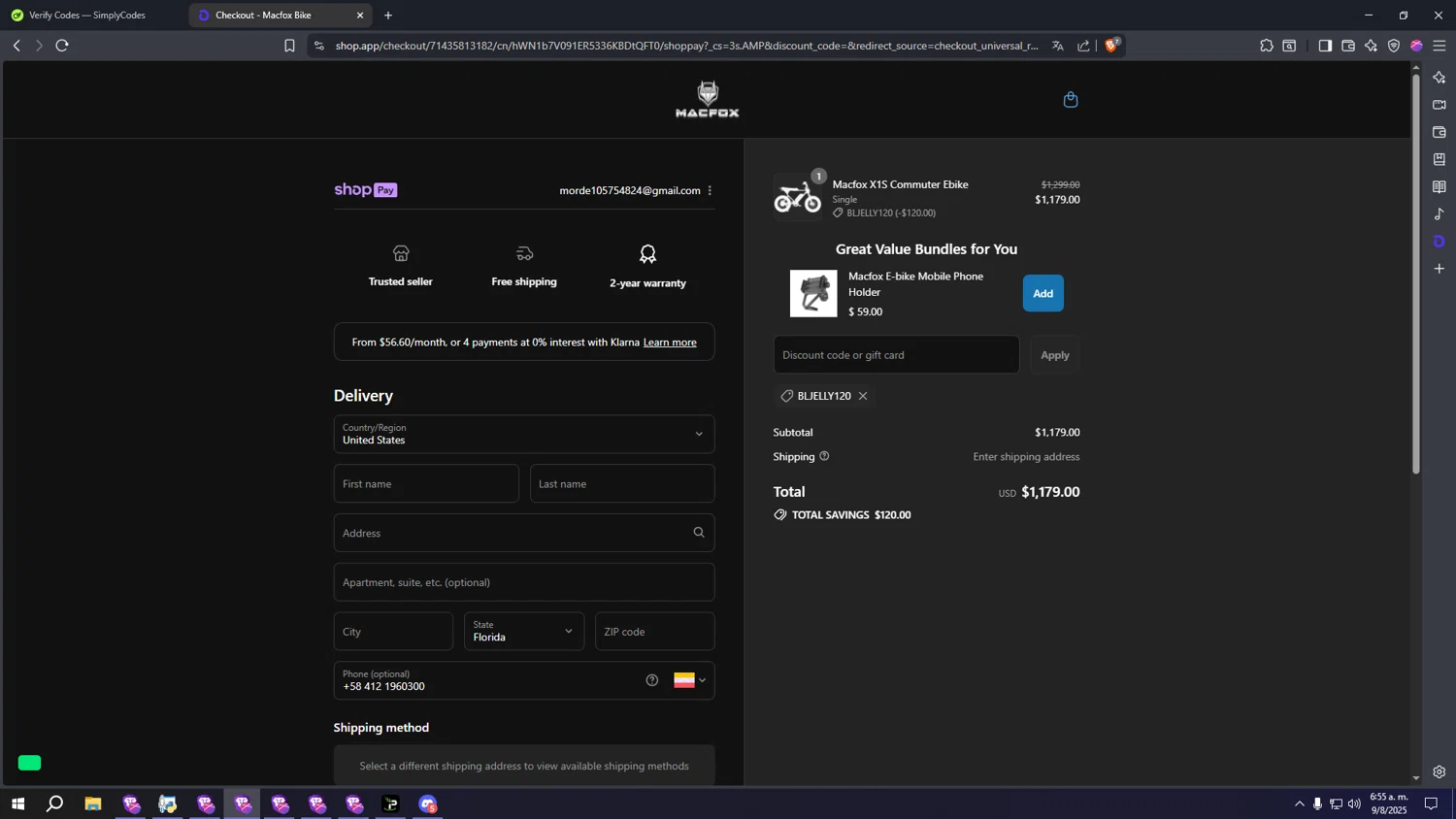This screenshot has height=819, width=1456.
Task: Open Windows taskbar search
Action: tap(55, 803)
